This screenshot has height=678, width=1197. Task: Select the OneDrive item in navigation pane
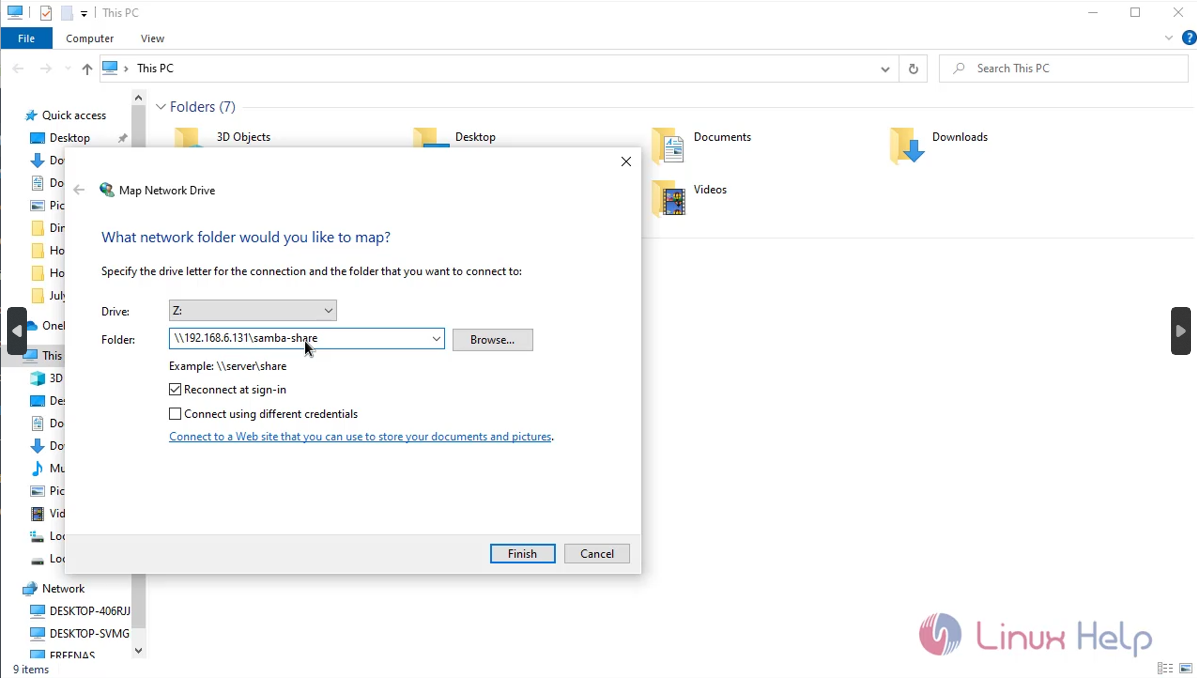coord(46,325)
